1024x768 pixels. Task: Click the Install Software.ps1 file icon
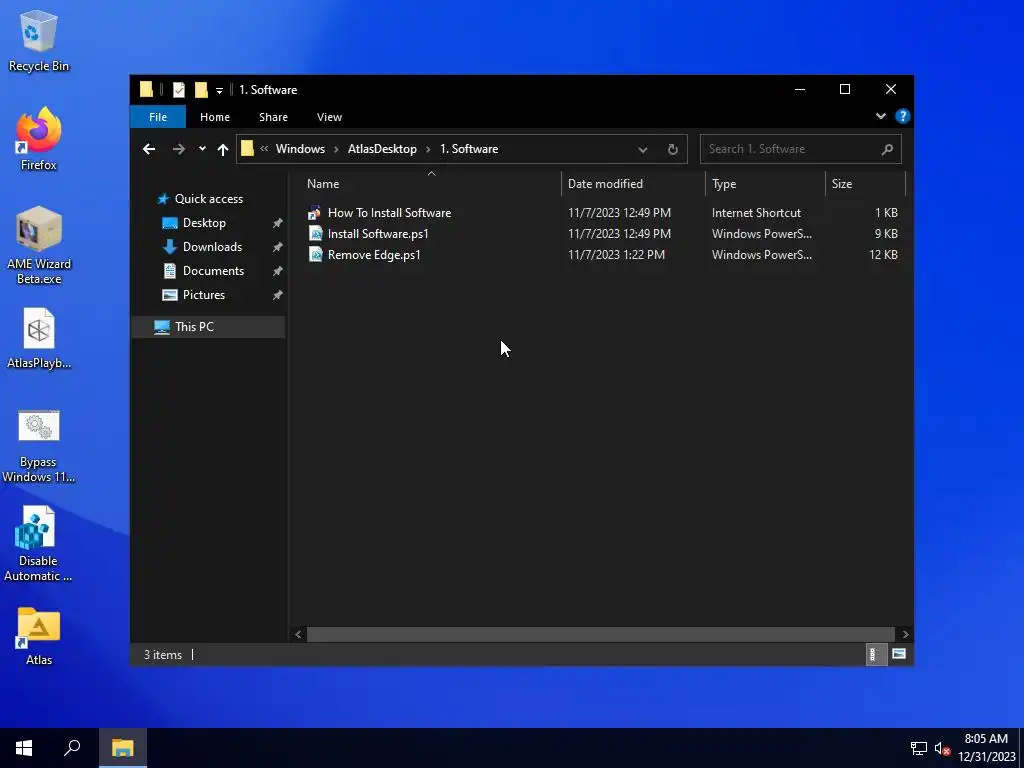click(x=315, y=234)
